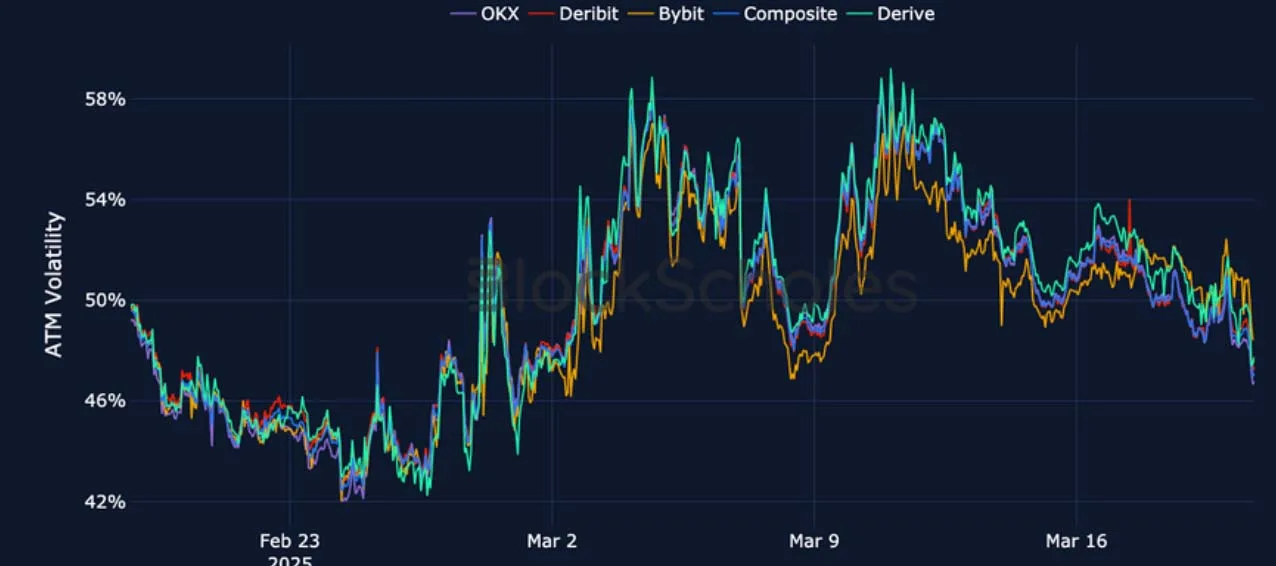The image size is (1276, 566).
Task: Click the Mar 16 date label
Action: [x=1076, y=541]
